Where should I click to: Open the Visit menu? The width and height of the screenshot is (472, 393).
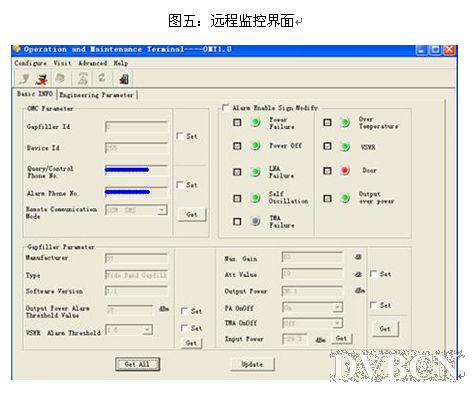coord(62,63)
